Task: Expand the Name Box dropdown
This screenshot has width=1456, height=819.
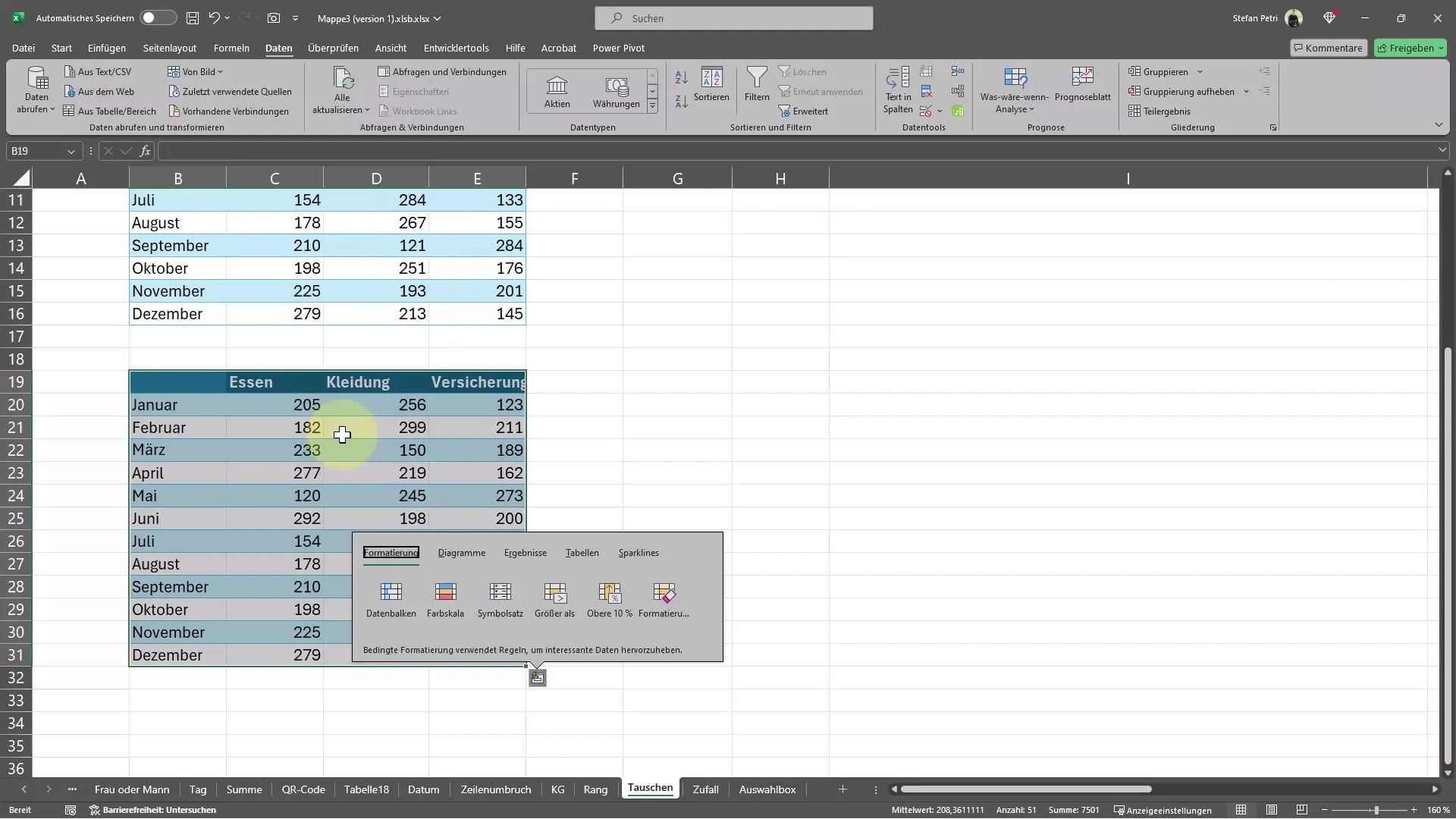Action: point(71,151)
